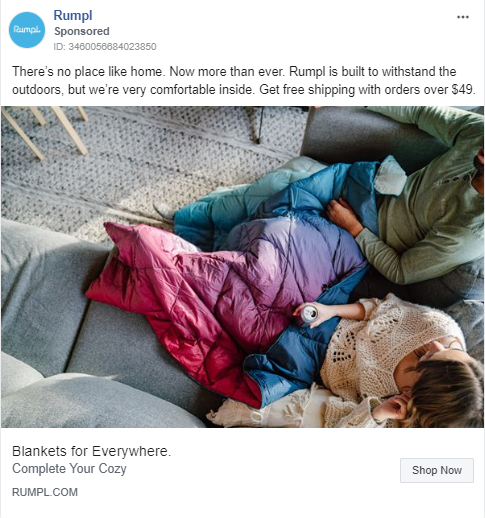The width and height of the screenshot is (485, 518).
Task: Open the three-dot post options menu
Action: click(x=463, y=17)
